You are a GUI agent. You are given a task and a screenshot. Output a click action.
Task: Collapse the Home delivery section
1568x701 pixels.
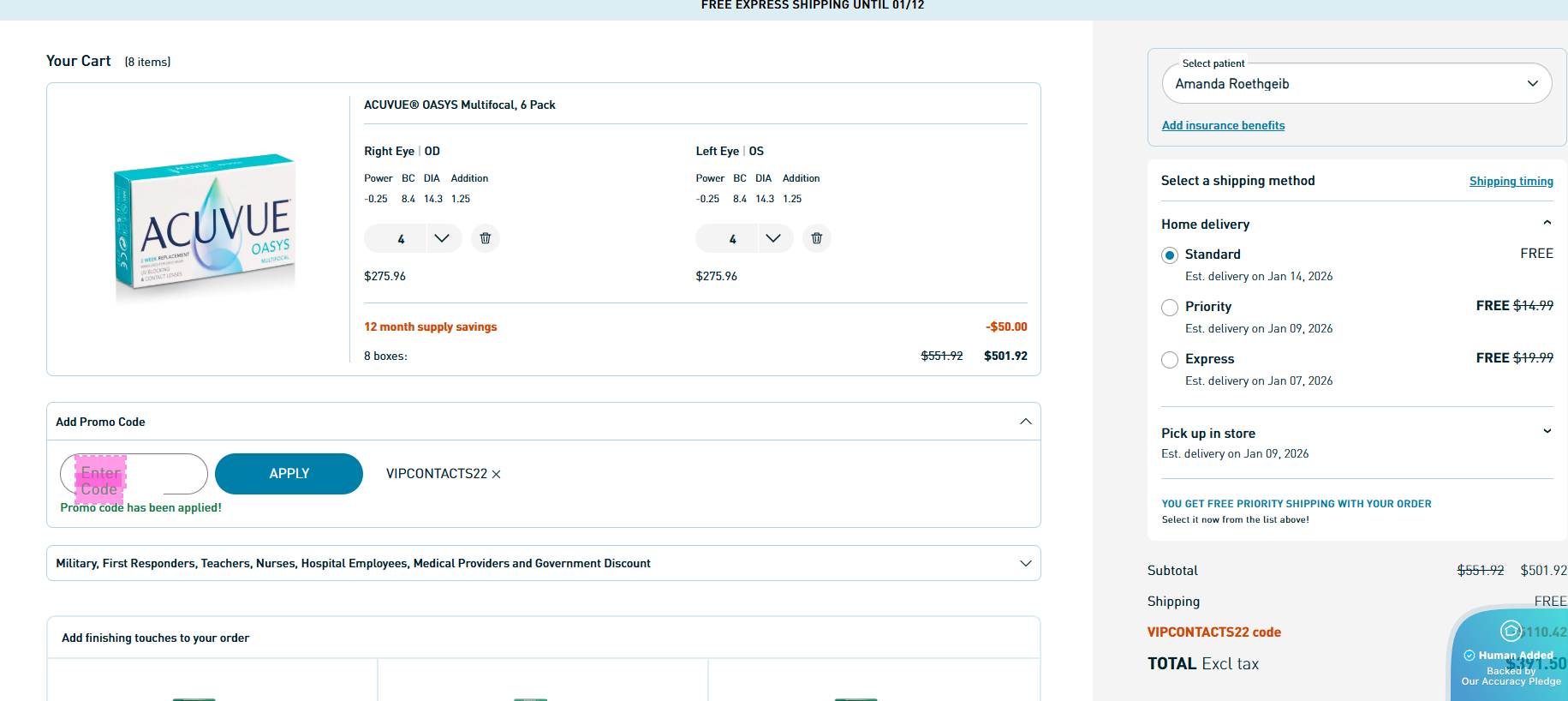[x=1547, y=224]
